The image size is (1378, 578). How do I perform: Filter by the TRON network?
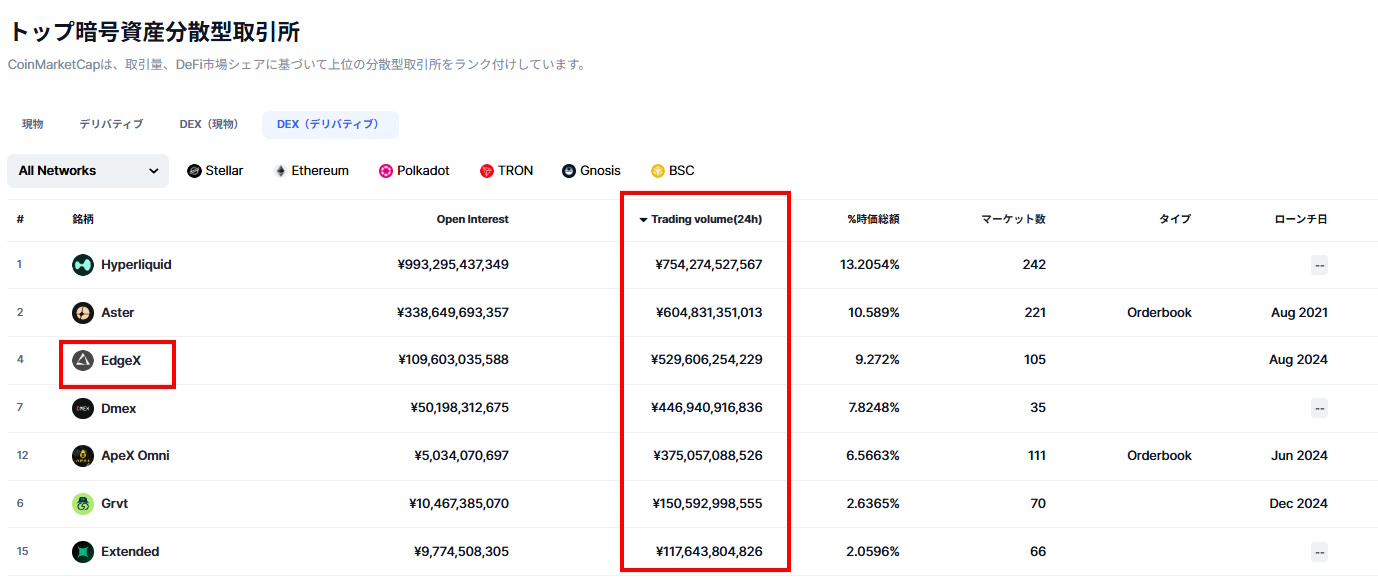tap(506, 171)
